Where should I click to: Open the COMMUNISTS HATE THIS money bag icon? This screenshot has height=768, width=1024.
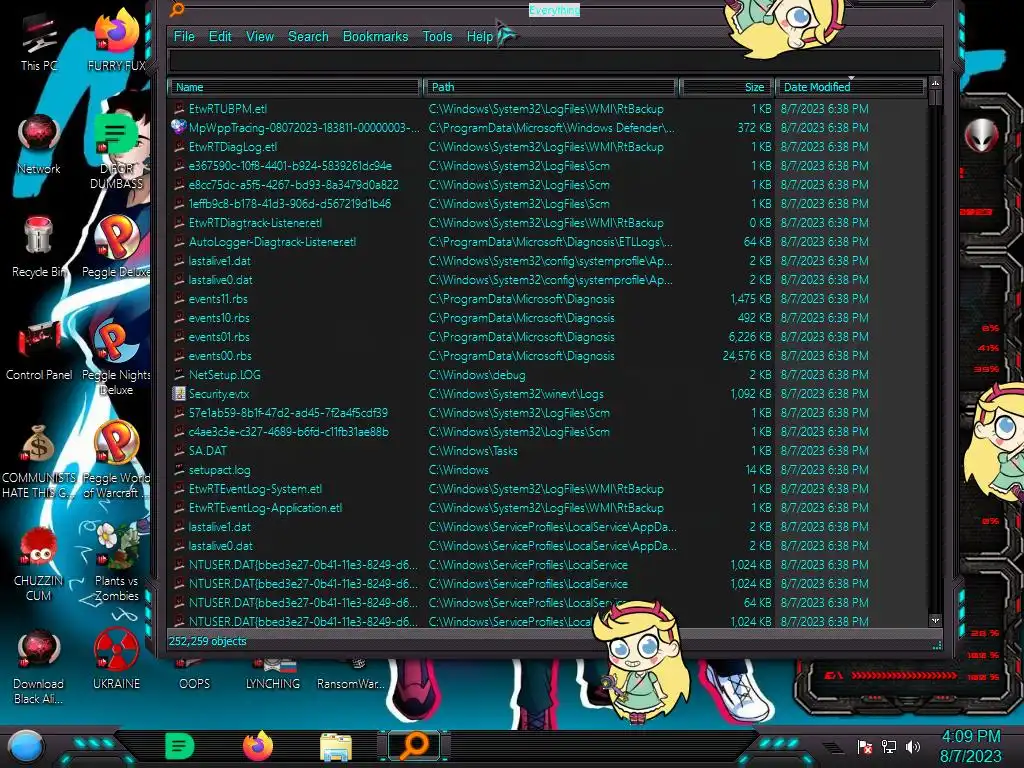pos(39,462)
